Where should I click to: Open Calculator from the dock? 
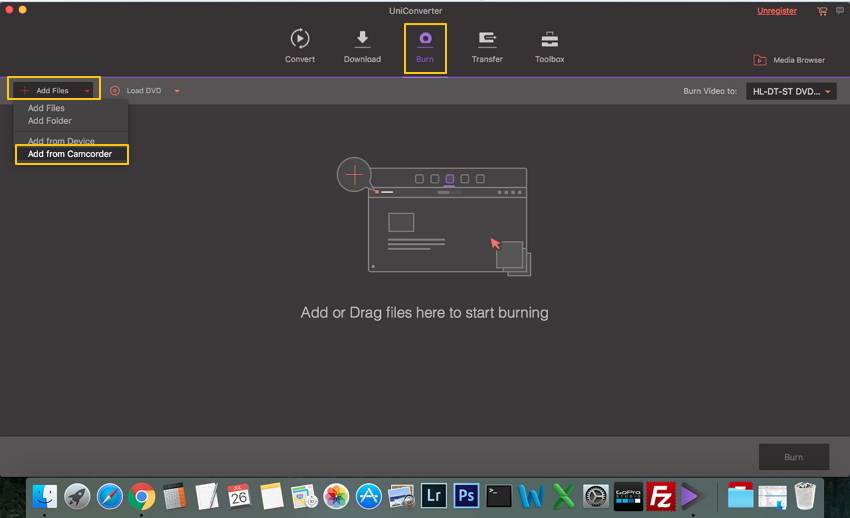174,496
